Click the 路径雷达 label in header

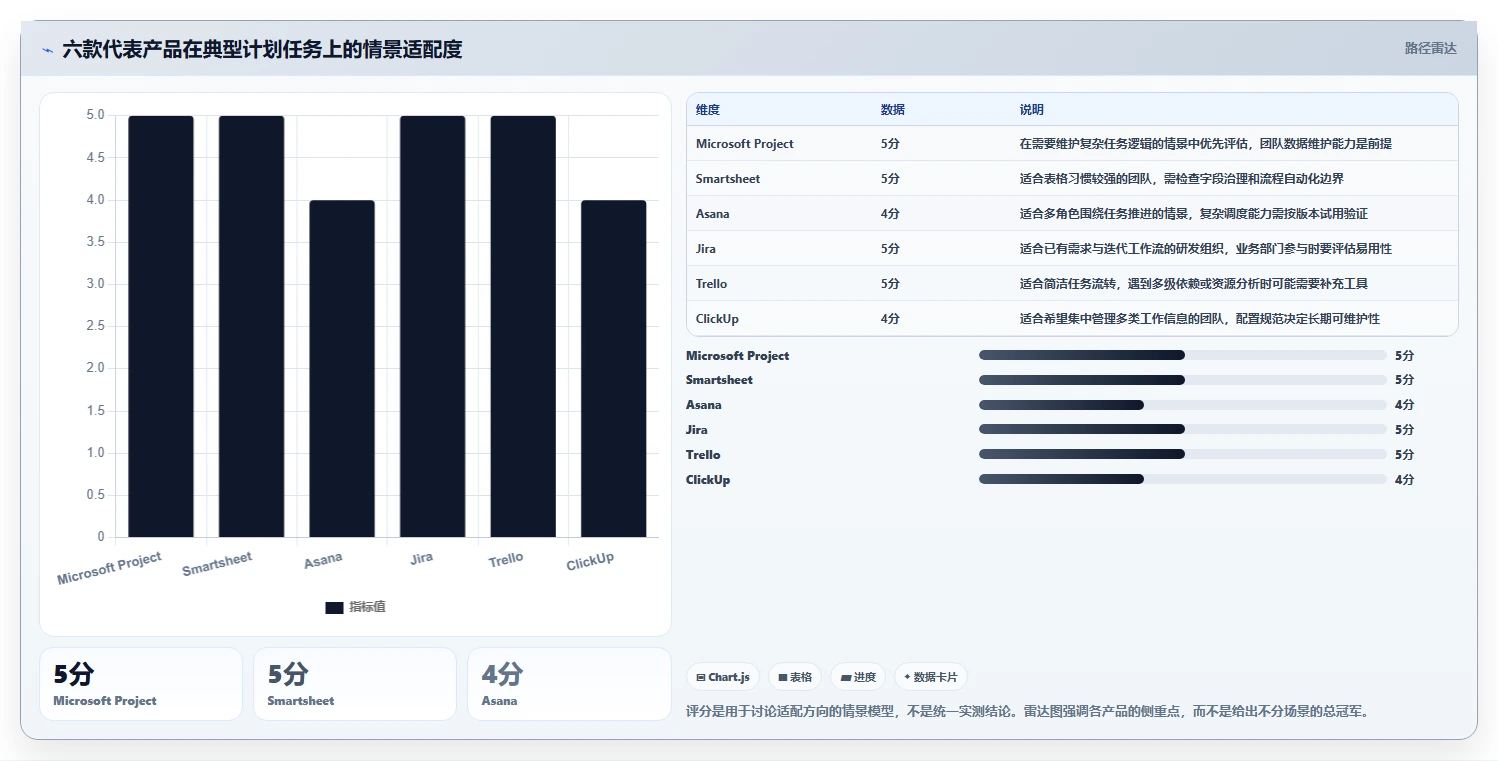(x=1430, y=48)
